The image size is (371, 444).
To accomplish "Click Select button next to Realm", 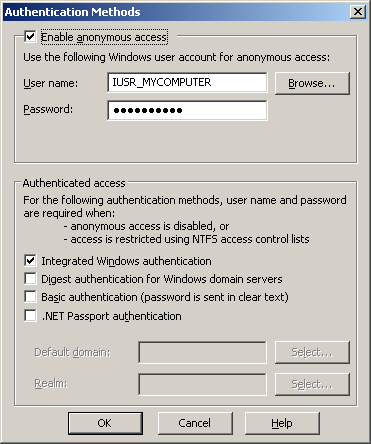I will click(x=312, y=384).
